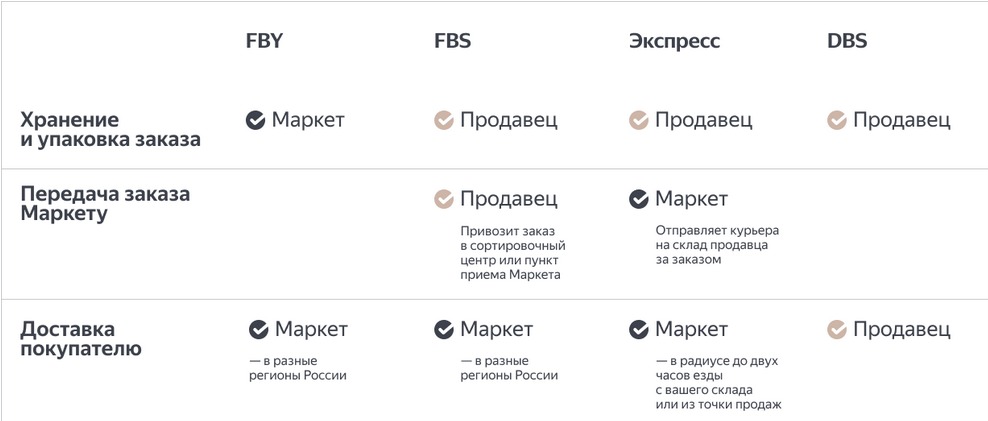Click the Доставка покупателю row label

tap(81, 339)
